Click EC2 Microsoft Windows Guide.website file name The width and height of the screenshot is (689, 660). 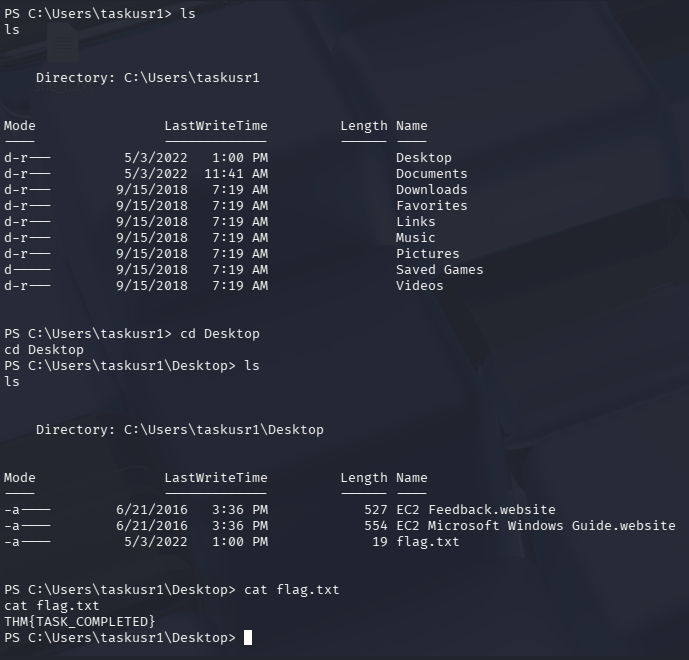[x=535, y=526]
